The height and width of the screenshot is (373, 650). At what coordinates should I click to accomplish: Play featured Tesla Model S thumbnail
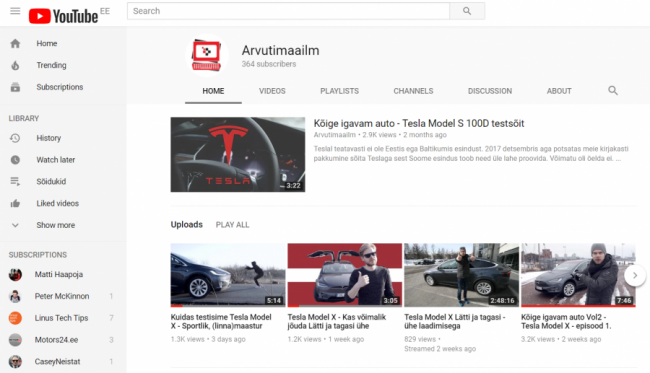point(238,155)
